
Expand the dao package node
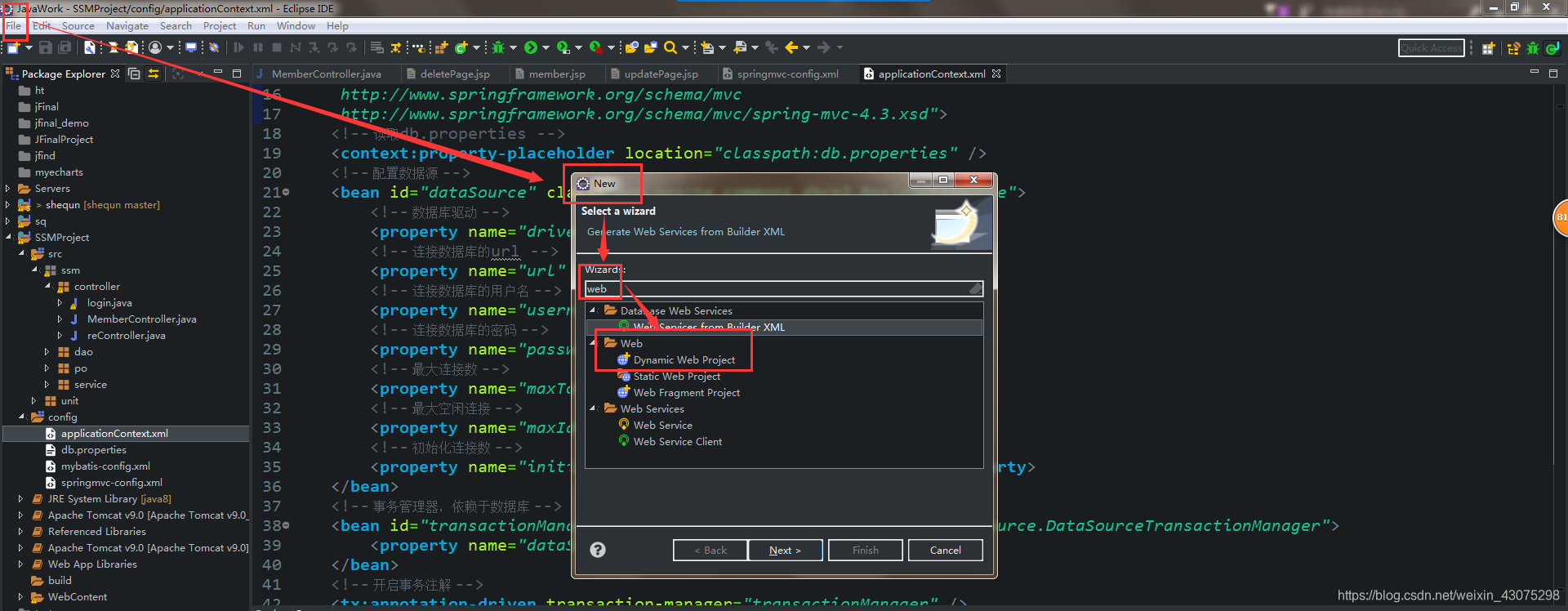click(x=47, y=351)
